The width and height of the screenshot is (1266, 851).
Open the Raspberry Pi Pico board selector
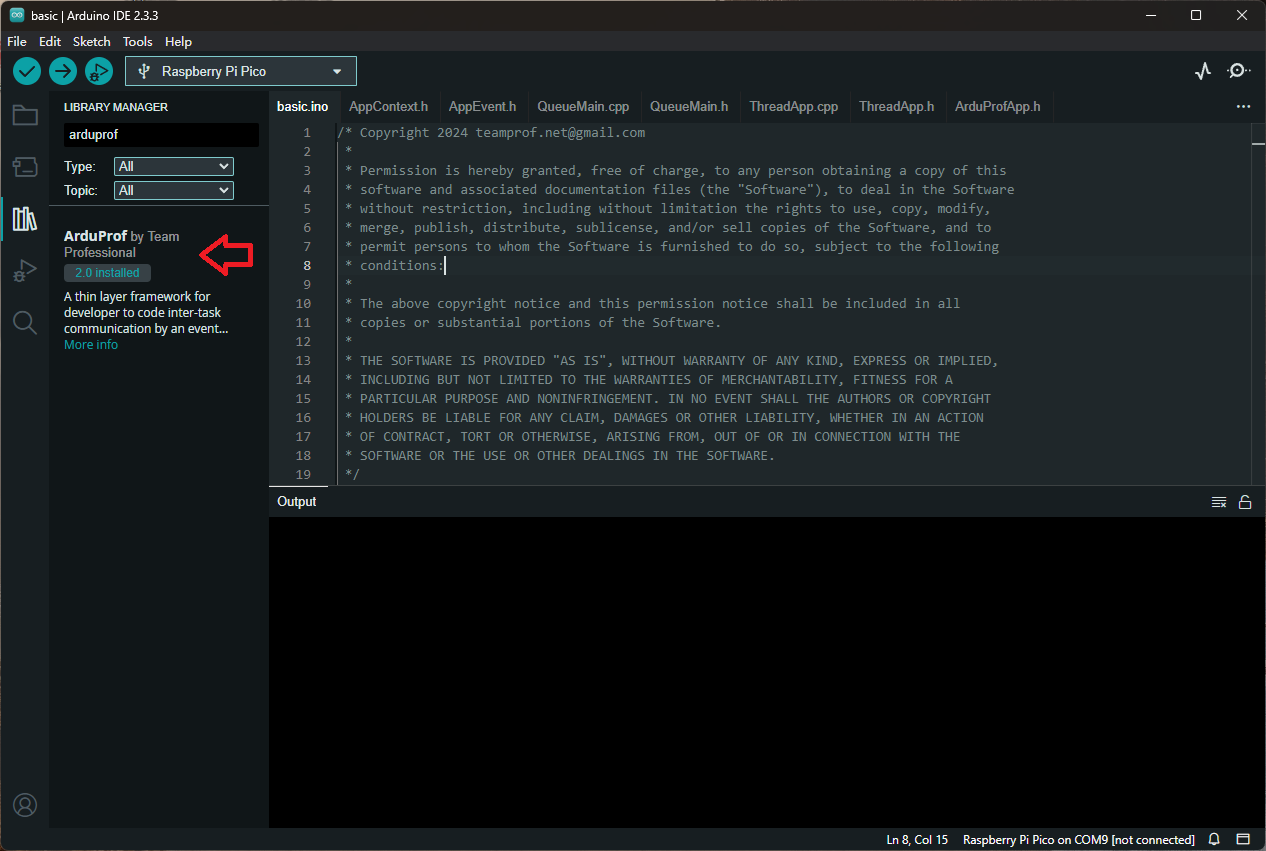241,71
